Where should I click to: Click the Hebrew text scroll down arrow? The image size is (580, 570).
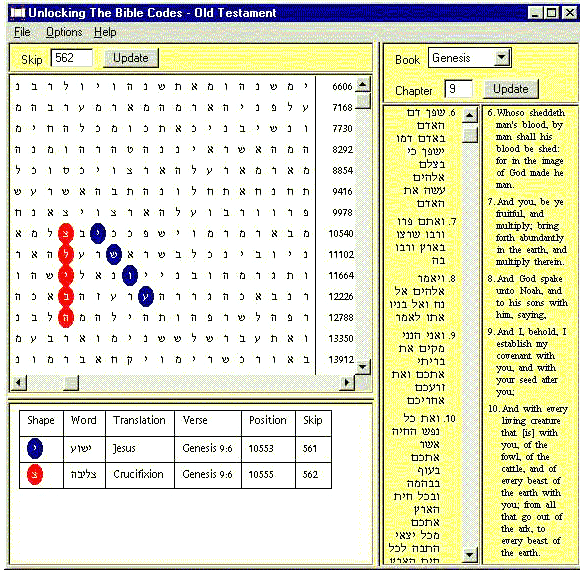470,554
